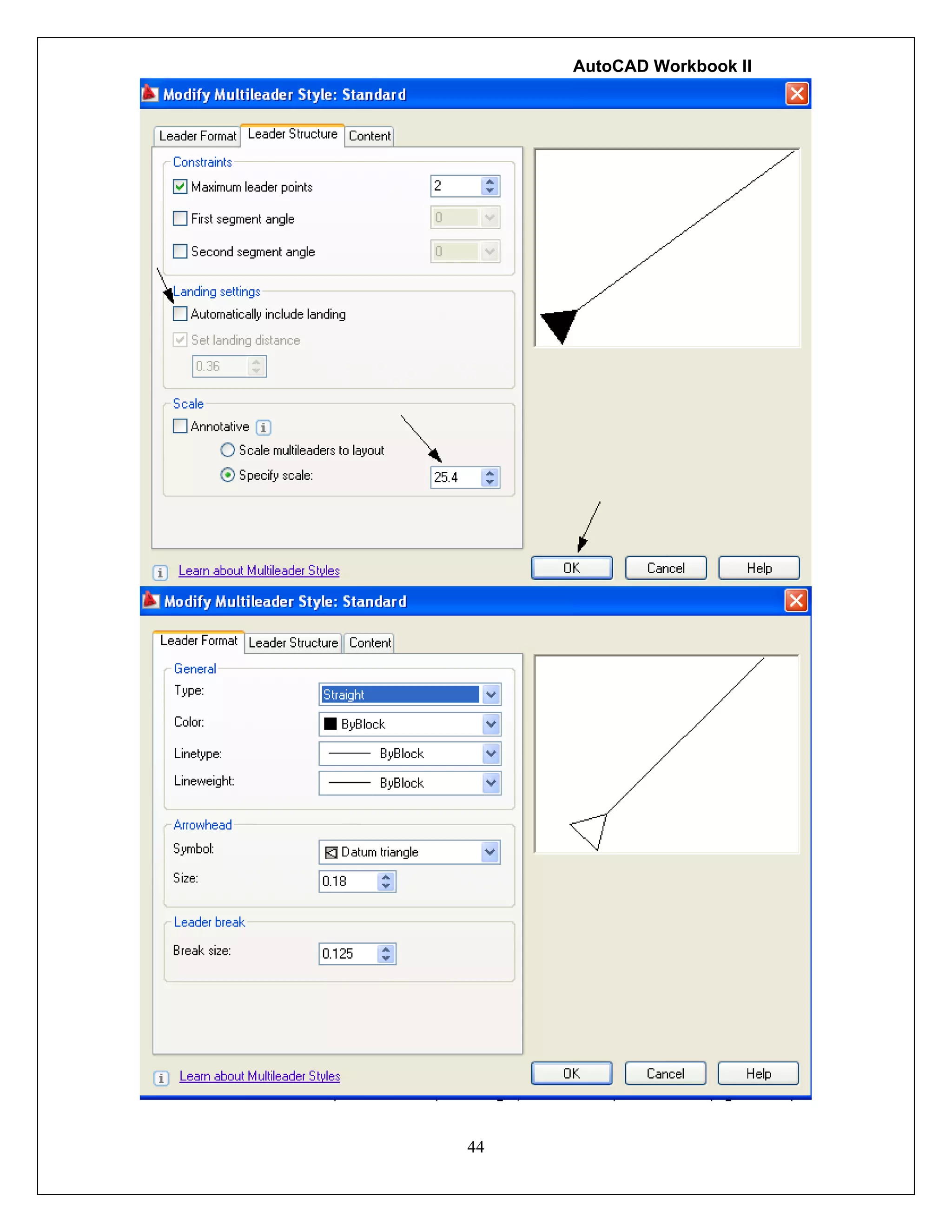Click the Maximum leader points spinner arrows
The image size is (952, 1232).
click(490, 185)
